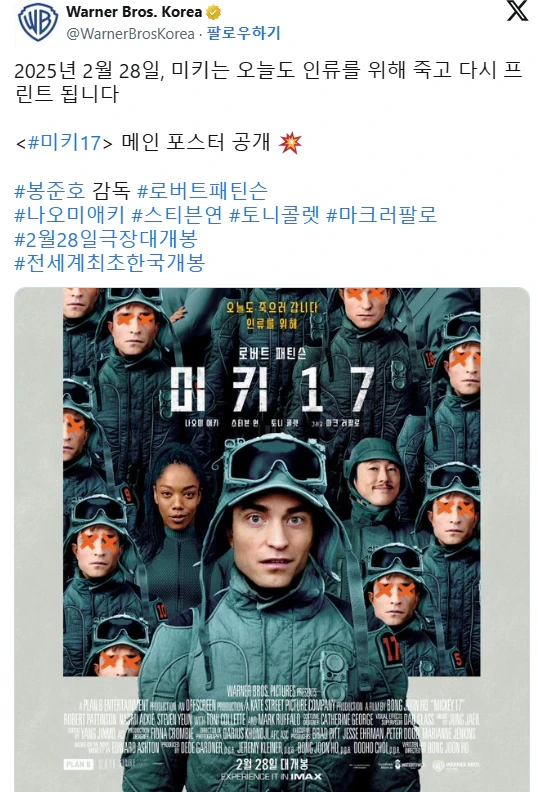Open the #봉준호 hashtag
Viewport: 538px width, 792px height.
click(50, 190)
